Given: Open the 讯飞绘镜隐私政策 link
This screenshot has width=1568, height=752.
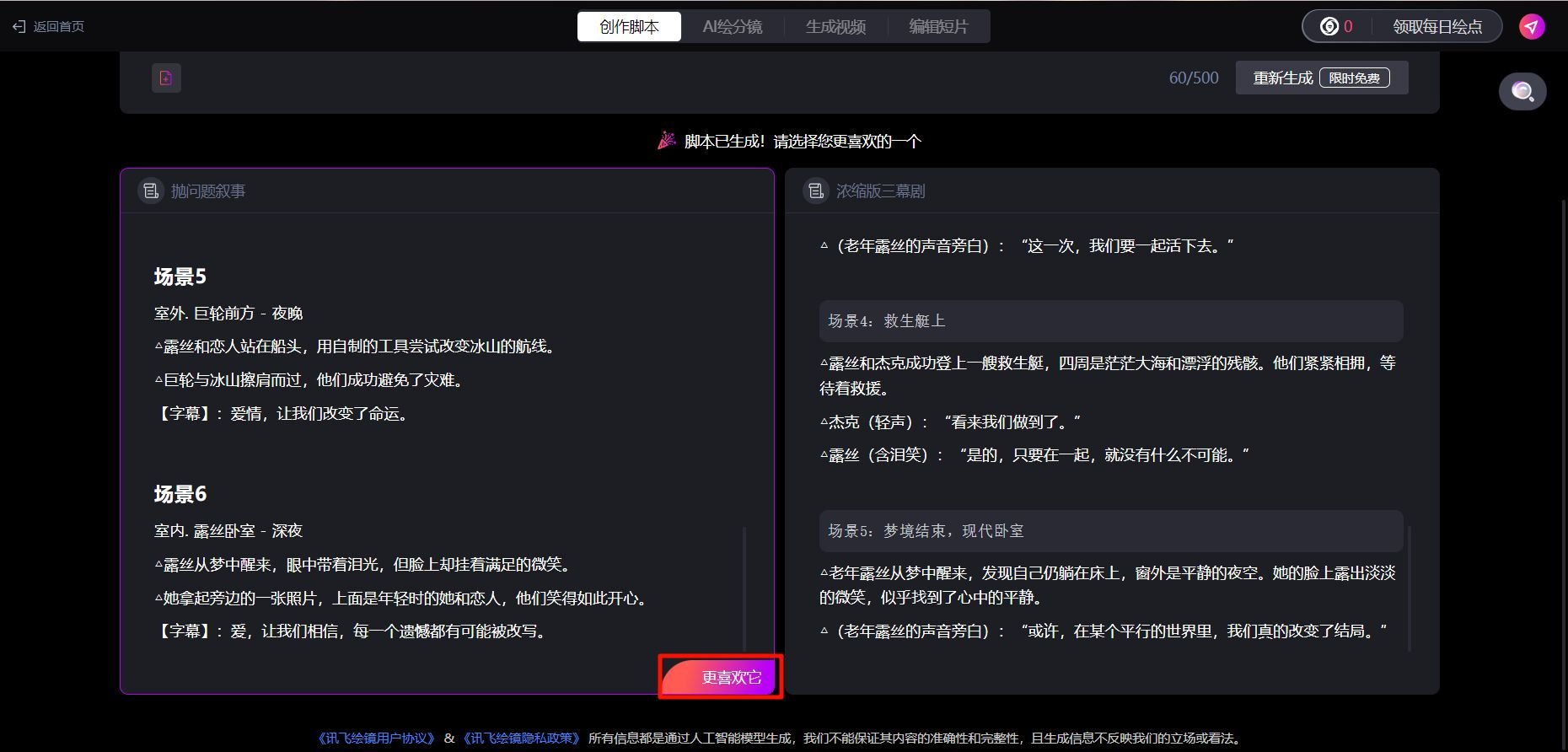Looking at the screenshot, I should [x=521, y=739].
